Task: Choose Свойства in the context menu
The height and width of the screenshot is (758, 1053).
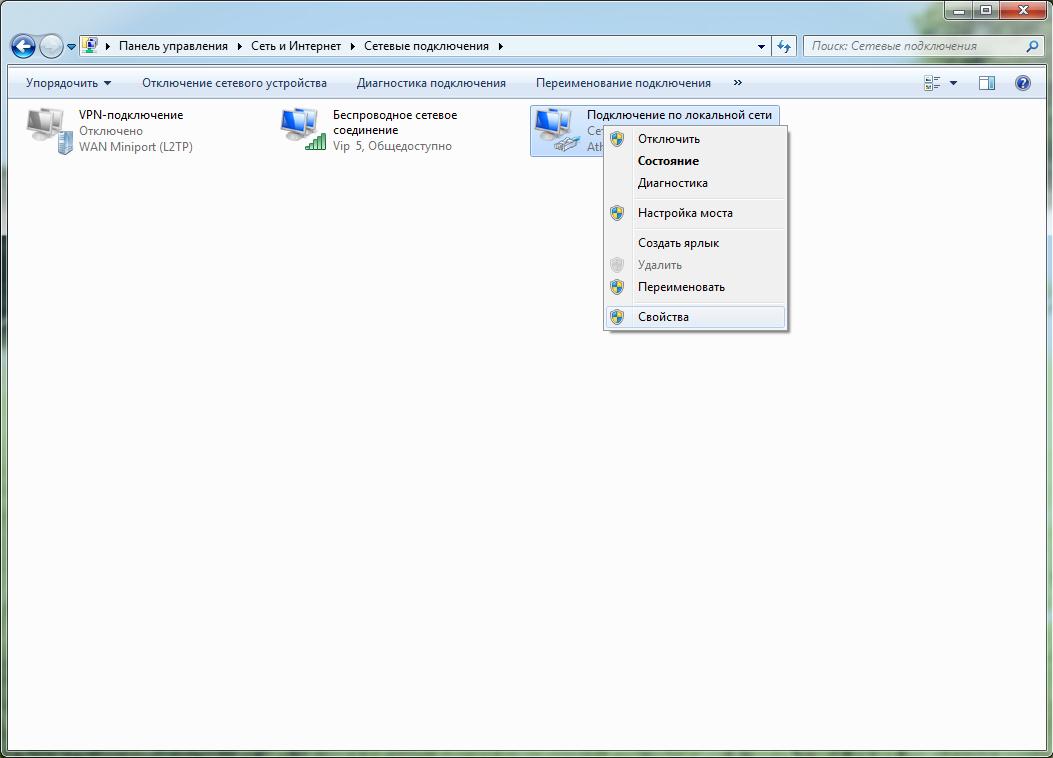Action: [x=663, y=317]
